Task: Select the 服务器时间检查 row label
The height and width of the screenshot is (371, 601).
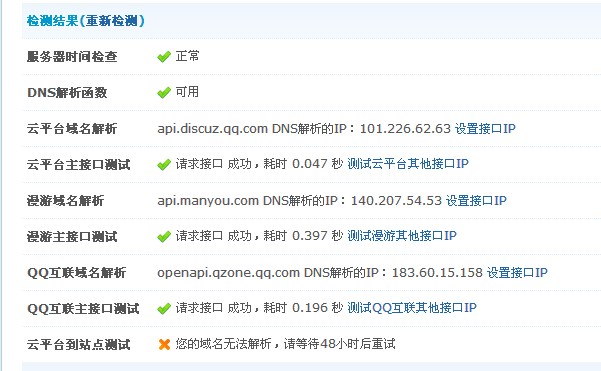Action: point(72,57)
